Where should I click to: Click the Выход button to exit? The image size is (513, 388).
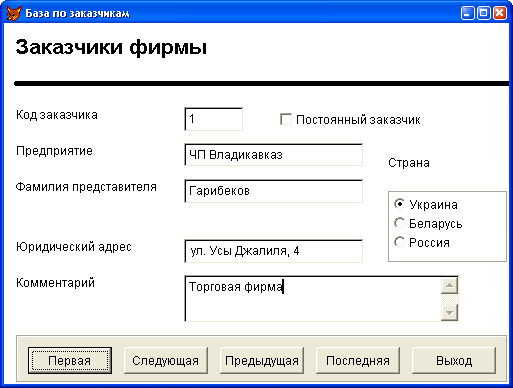(454, 360)
